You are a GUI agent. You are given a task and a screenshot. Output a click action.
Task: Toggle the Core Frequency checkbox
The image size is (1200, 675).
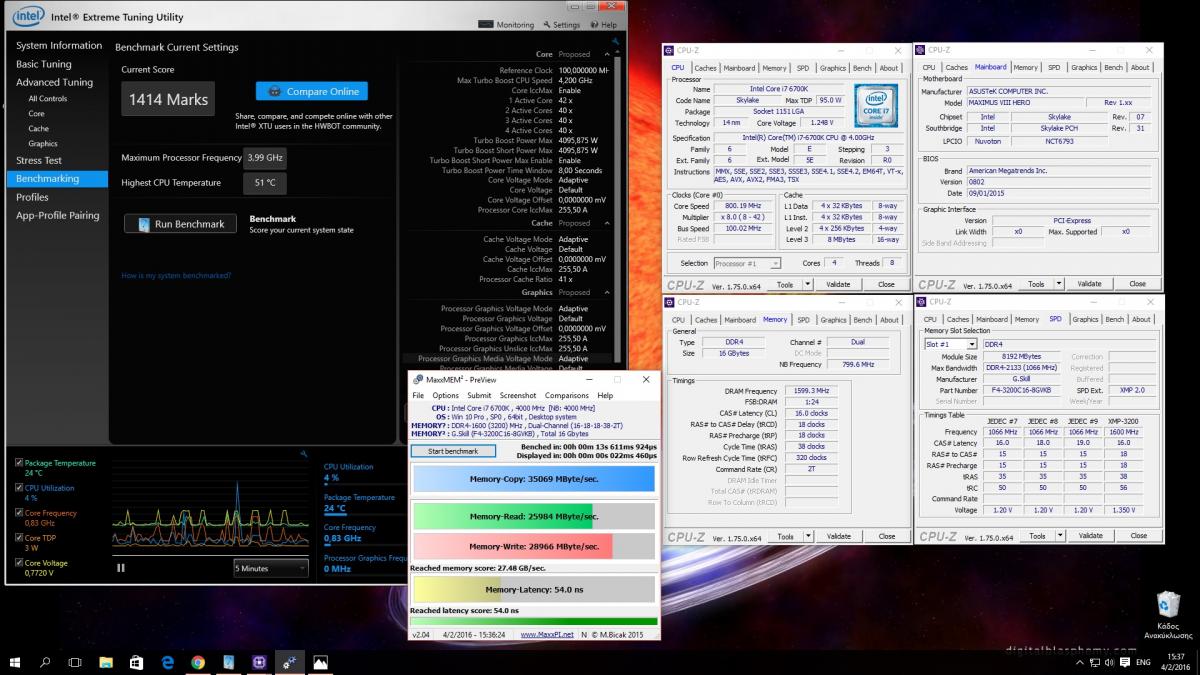(20, 513)
